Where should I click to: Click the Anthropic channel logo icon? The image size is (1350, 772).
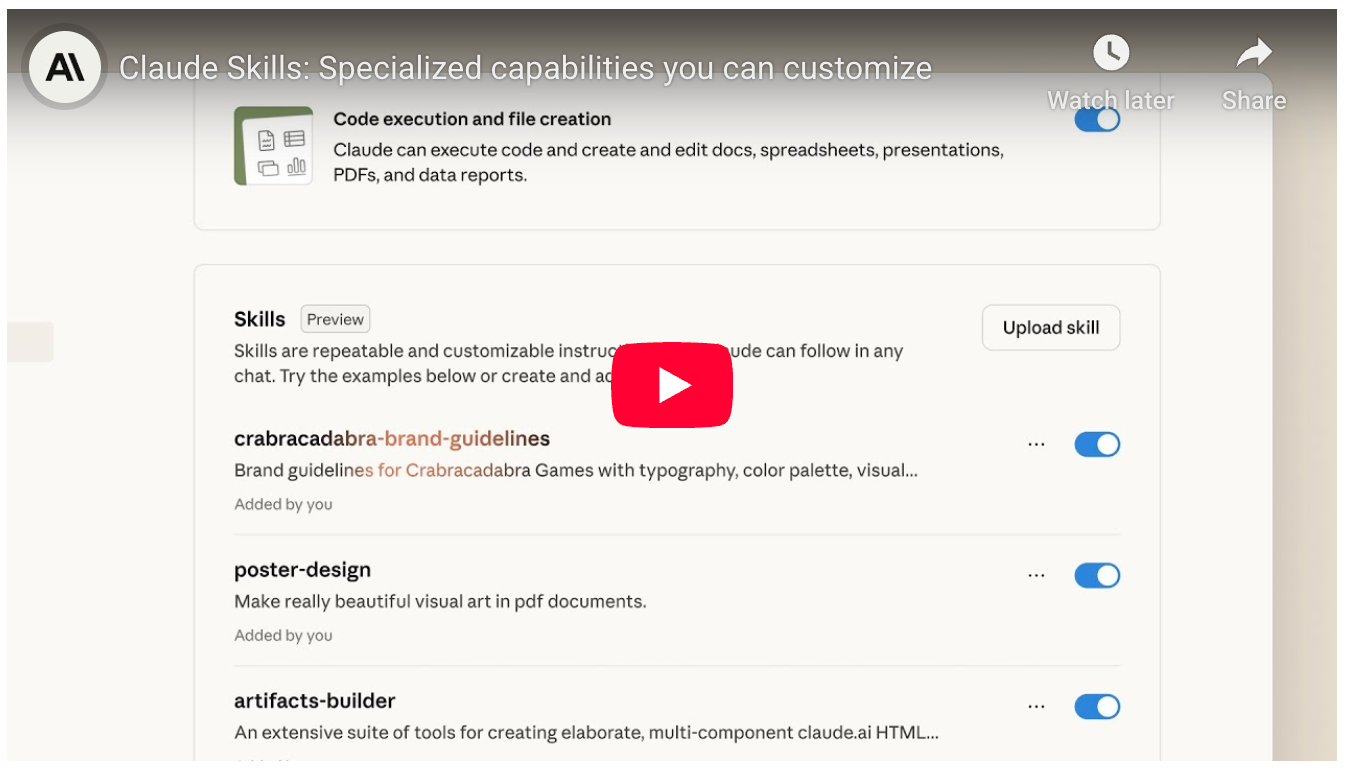coord(65,68)
